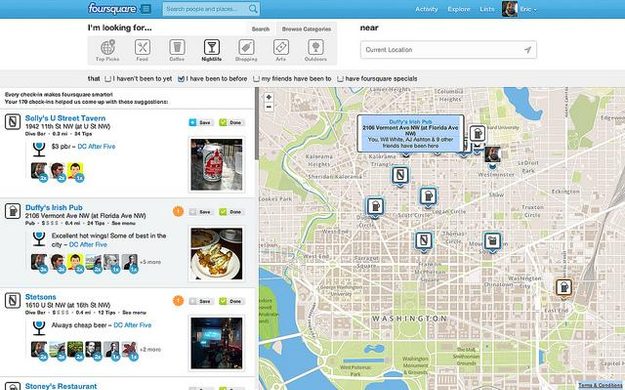Mark Duffy's Irish Pub as Done

[x=231, y=212]
